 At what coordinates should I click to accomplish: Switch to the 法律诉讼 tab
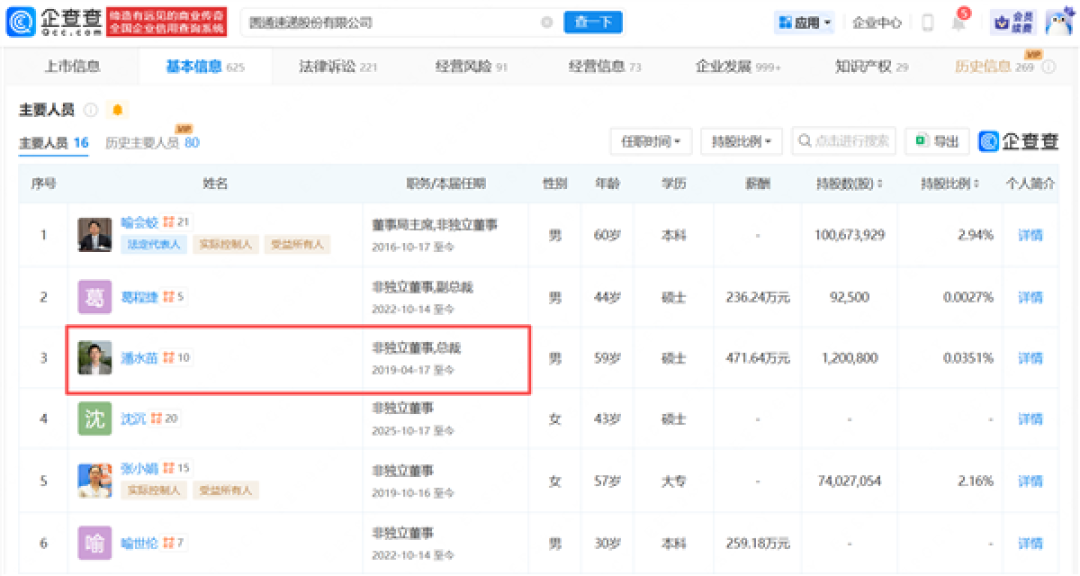click(338, 67)
